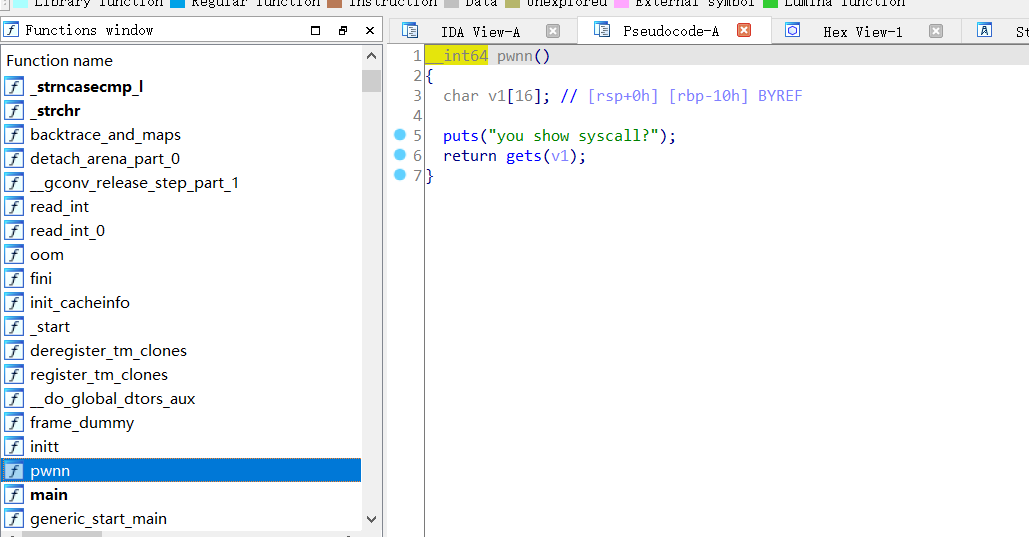Click the up arrow of functions scrollbar

[x=371, y=56]
